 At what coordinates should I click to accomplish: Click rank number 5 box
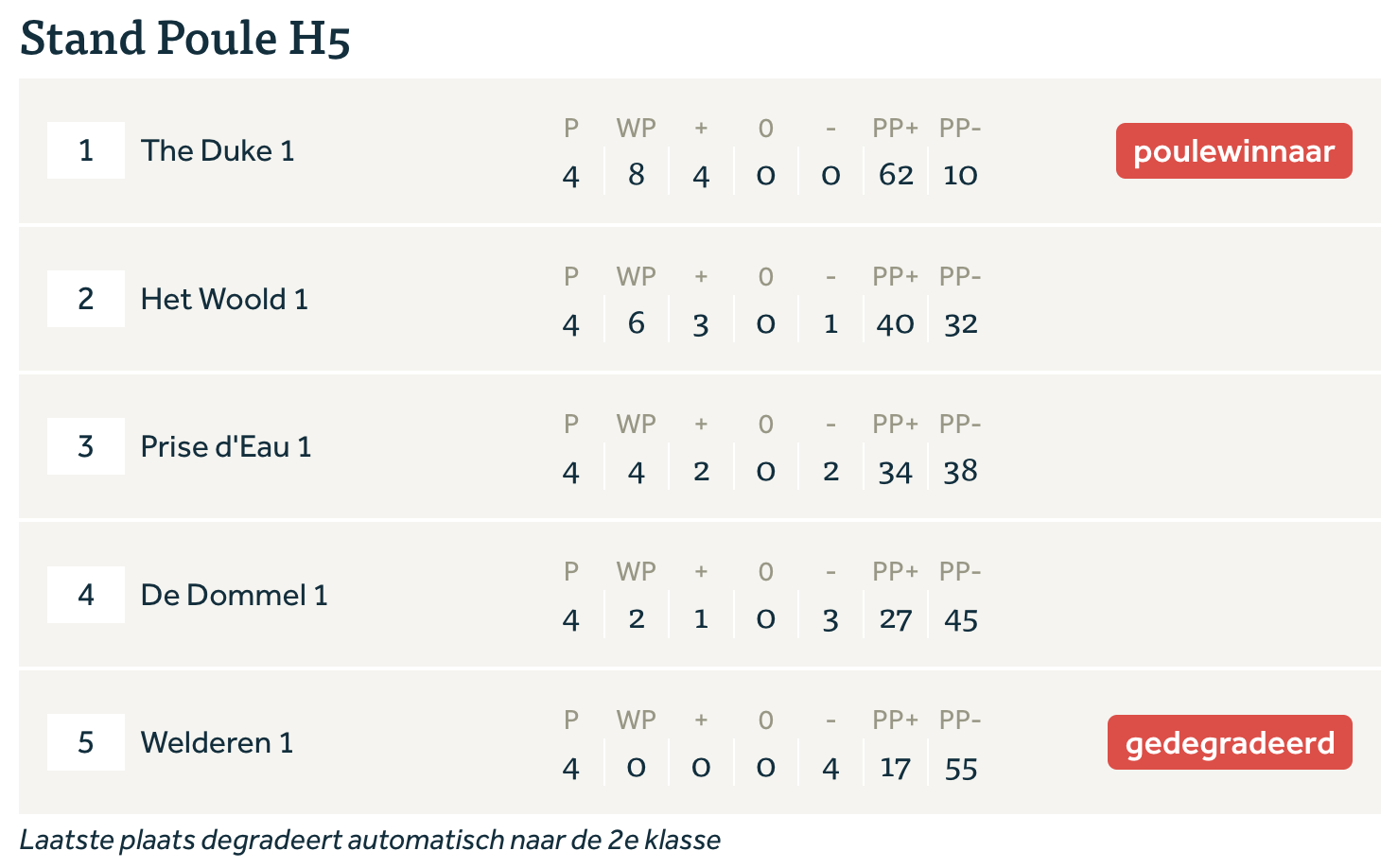point(86,742)
